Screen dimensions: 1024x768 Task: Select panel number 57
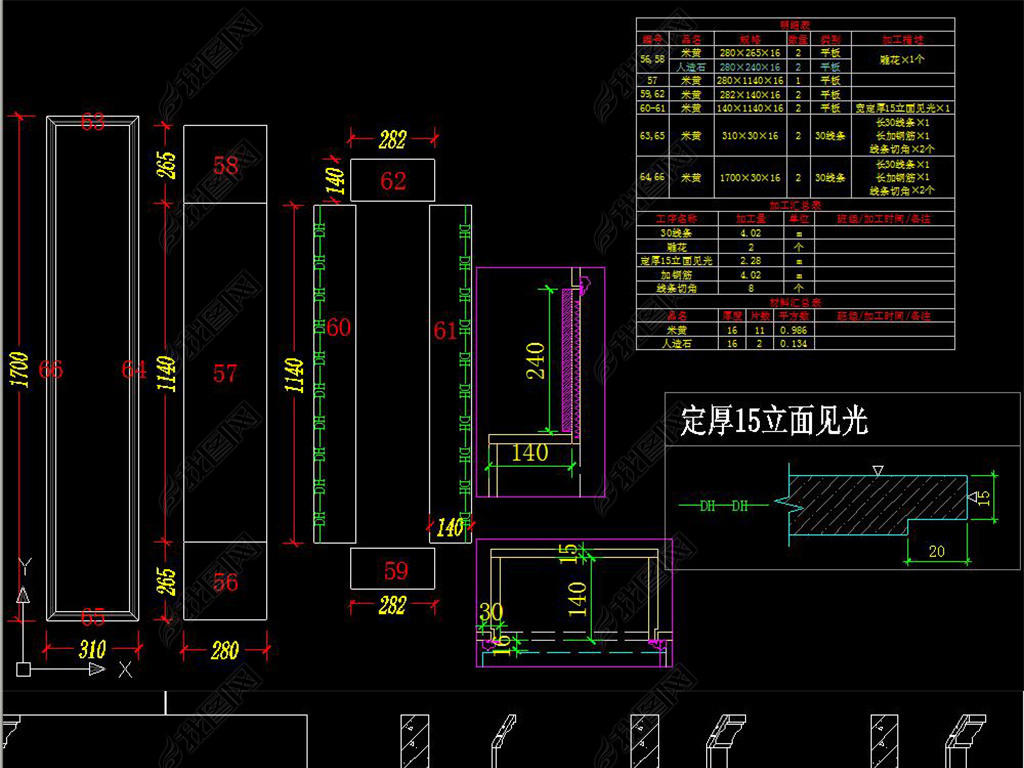225,373
